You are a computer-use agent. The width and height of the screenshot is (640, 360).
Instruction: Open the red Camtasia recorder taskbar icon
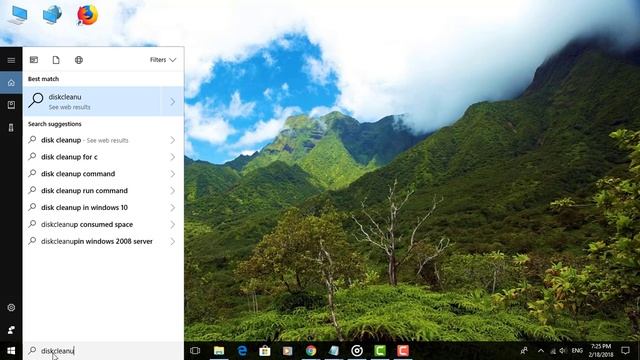point(403,351)
